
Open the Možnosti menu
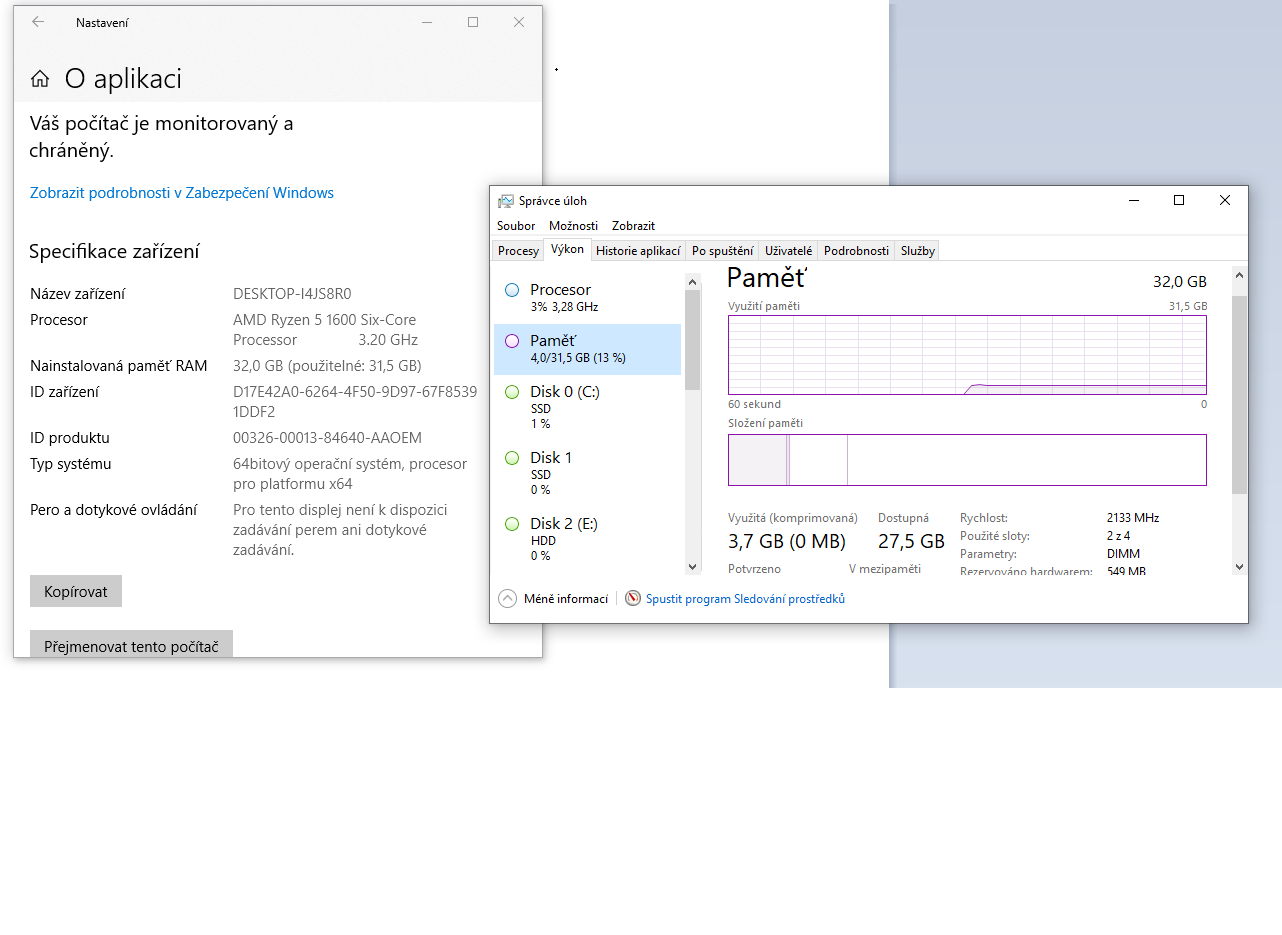pyautogui.click(x=573, y=226)
